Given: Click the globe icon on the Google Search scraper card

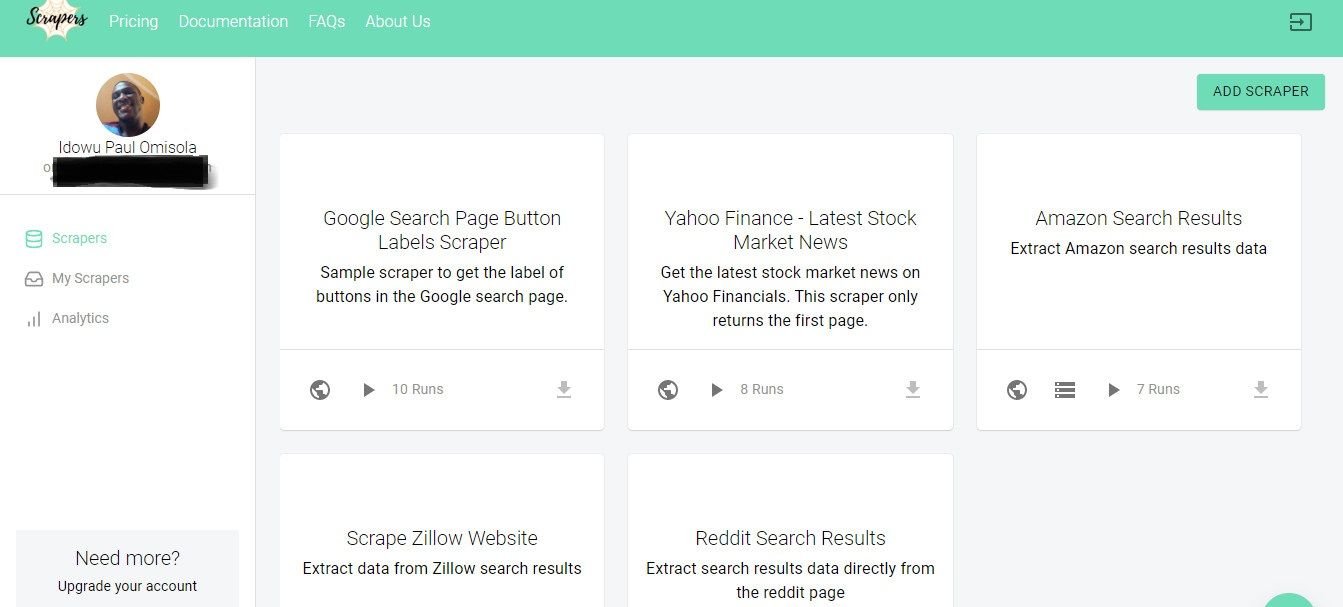Looking at the screenshot, I should pyautogui.click(x=320, y=390).
